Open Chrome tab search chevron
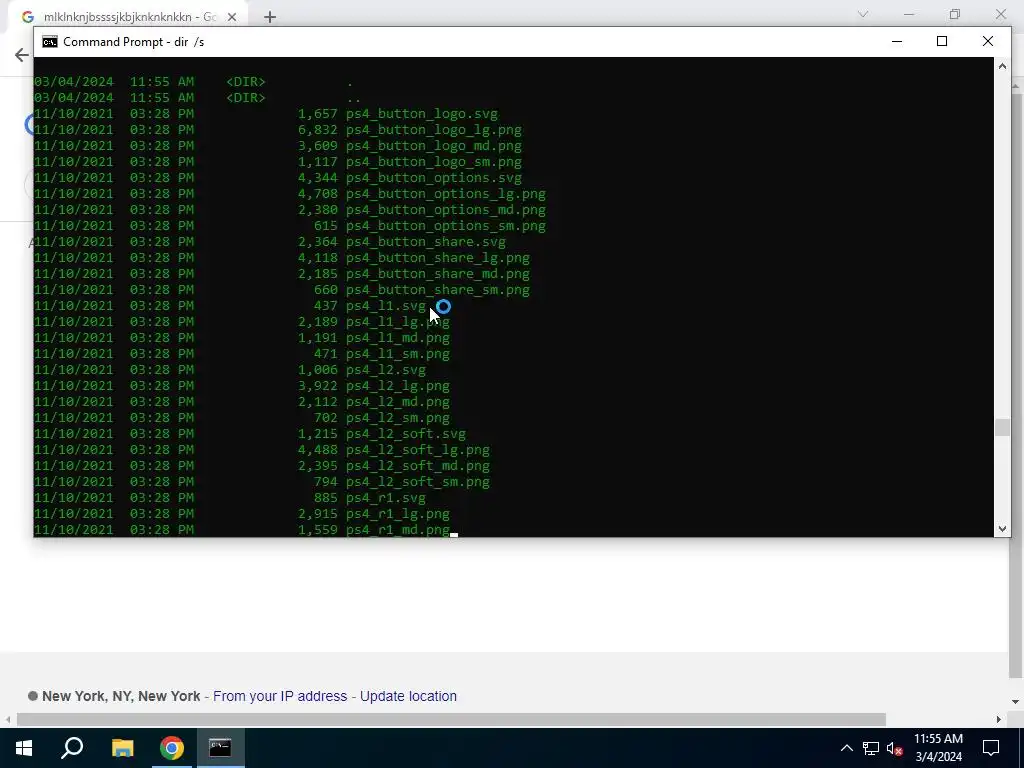Screen dimensions: 1024x768 (863, 14)
